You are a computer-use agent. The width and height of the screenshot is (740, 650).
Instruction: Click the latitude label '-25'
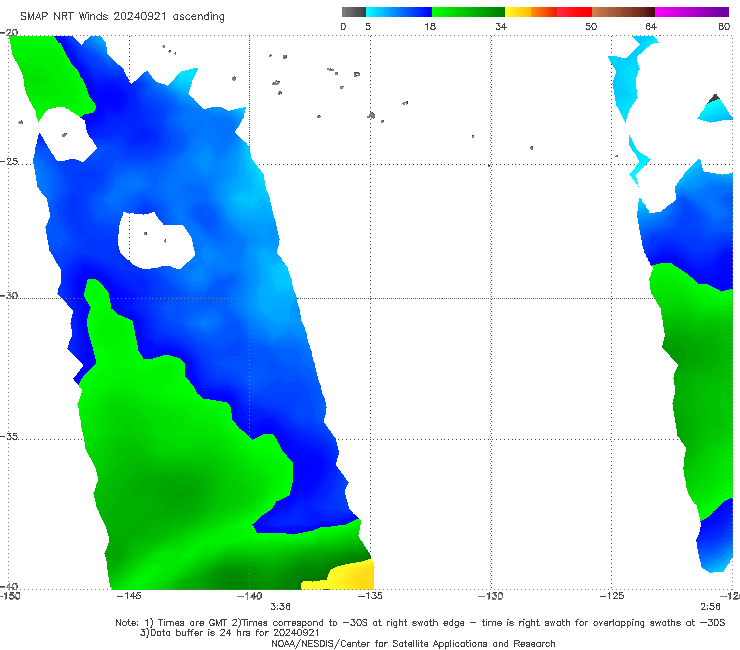[x=9, y=161]
